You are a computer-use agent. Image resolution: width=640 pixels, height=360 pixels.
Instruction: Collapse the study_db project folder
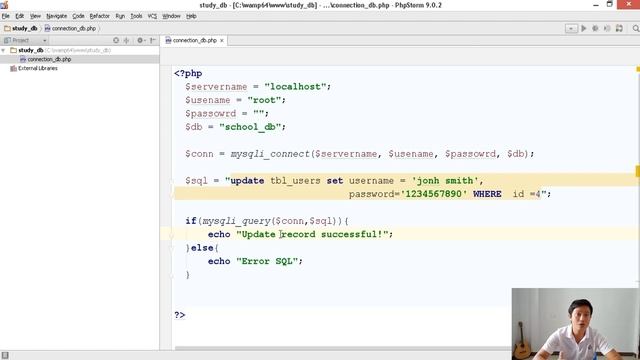[x=4, y=50]
